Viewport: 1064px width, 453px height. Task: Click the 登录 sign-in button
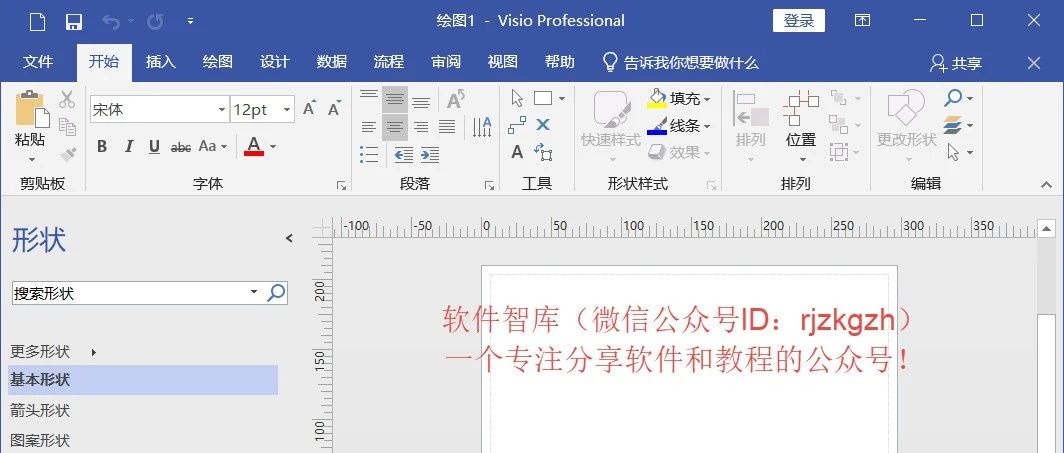(799, 20)
